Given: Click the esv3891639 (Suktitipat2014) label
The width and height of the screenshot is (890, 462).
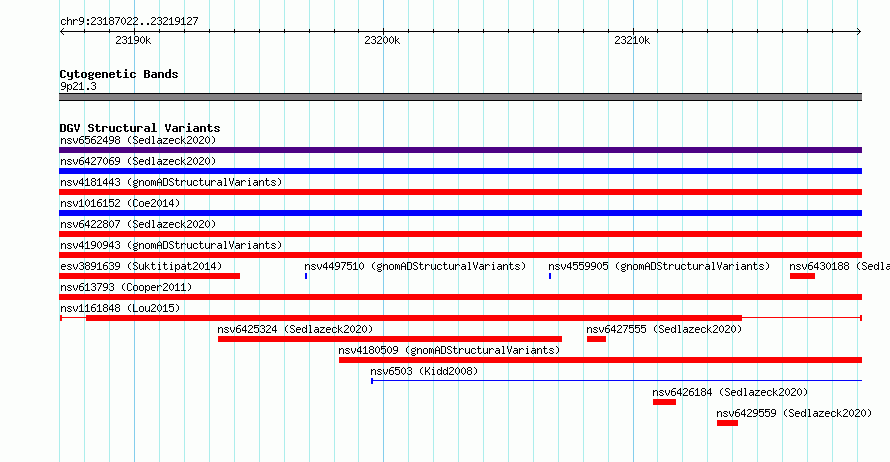Looking at the screenshot, I should click(x=141, y=266).
